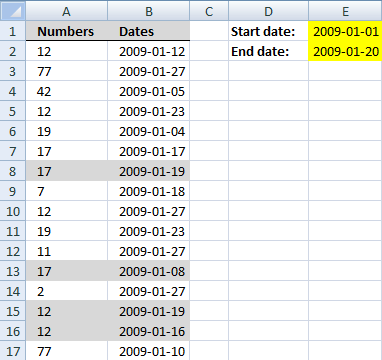Click shaded date cell 2009-01-08

149,271
